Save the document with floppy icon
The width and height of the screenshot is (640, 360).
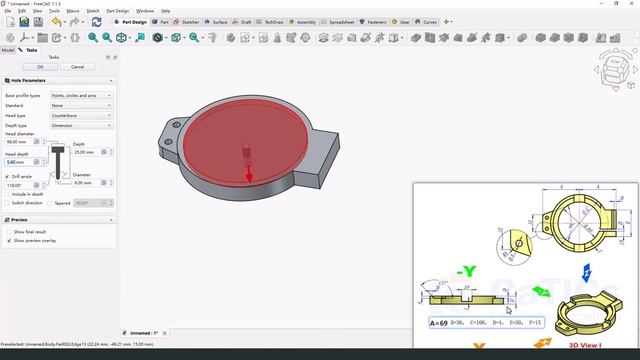[x=38, y=22]
